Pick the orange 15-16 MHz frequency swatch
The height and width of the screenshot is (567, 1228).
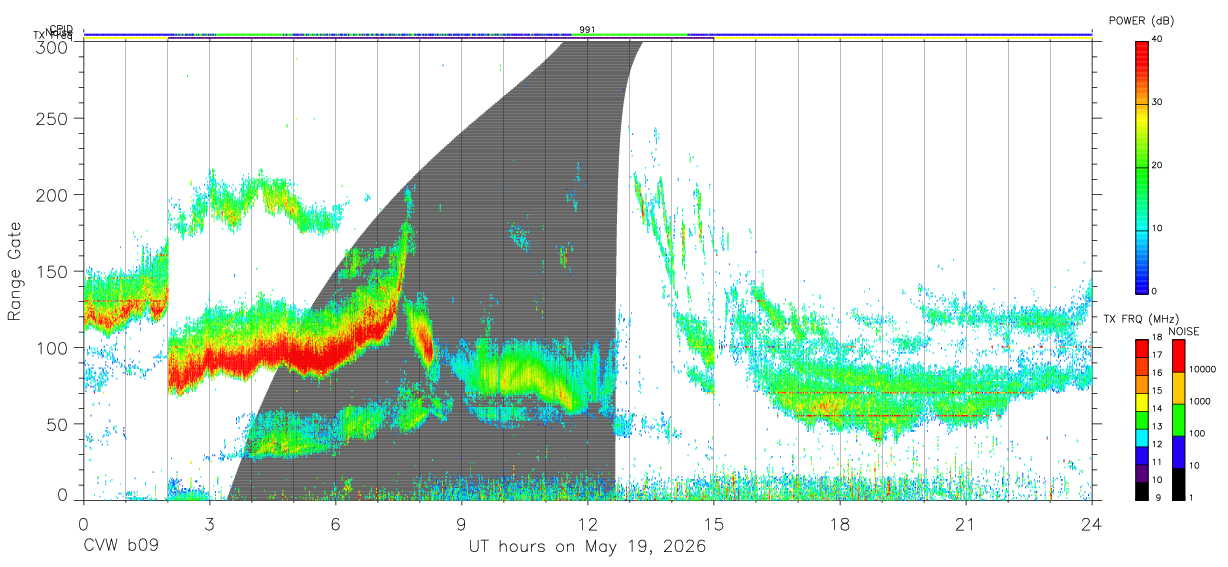[x=1142, y=383]
